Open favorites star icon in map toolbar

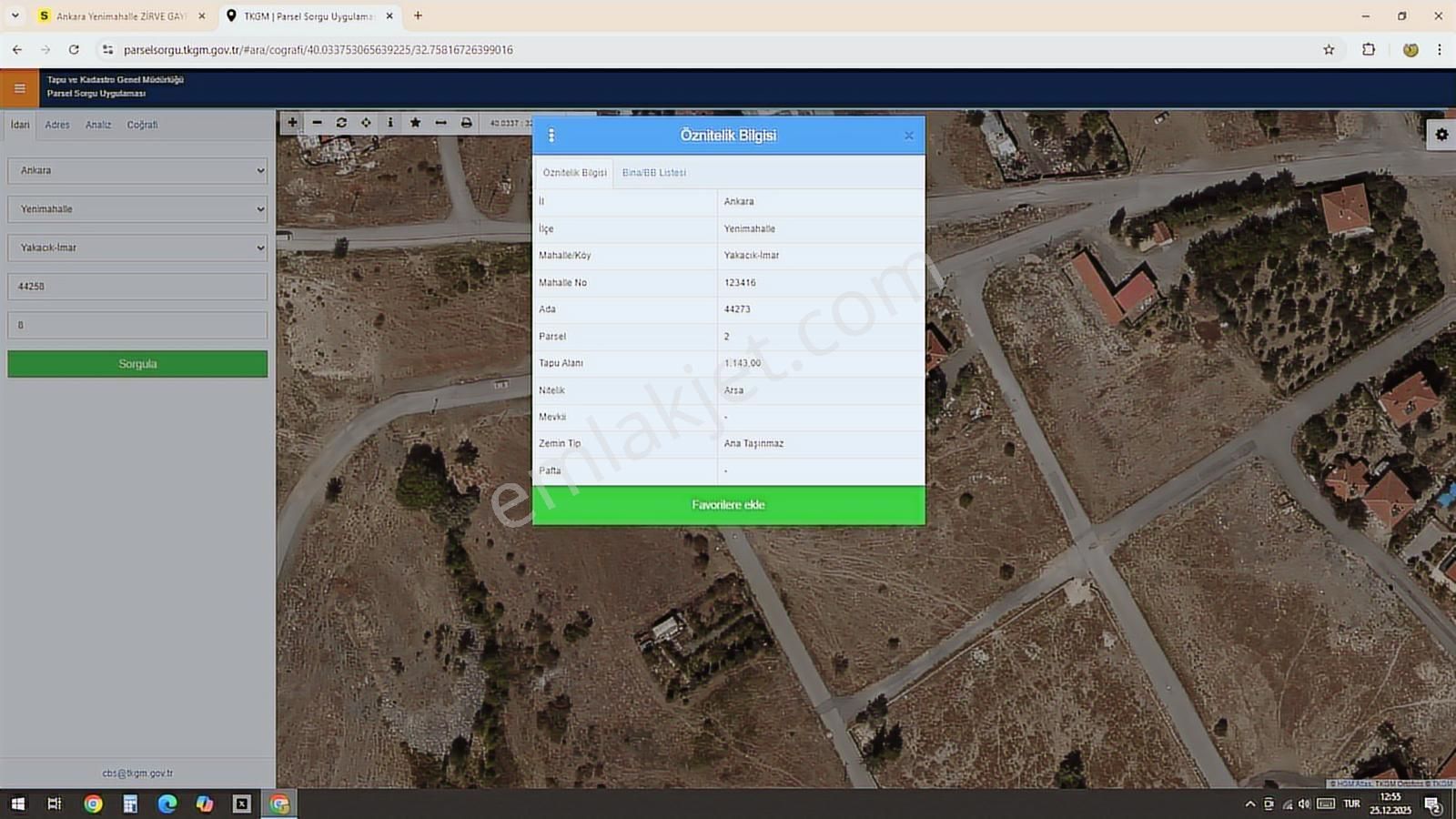coord(415,123)
